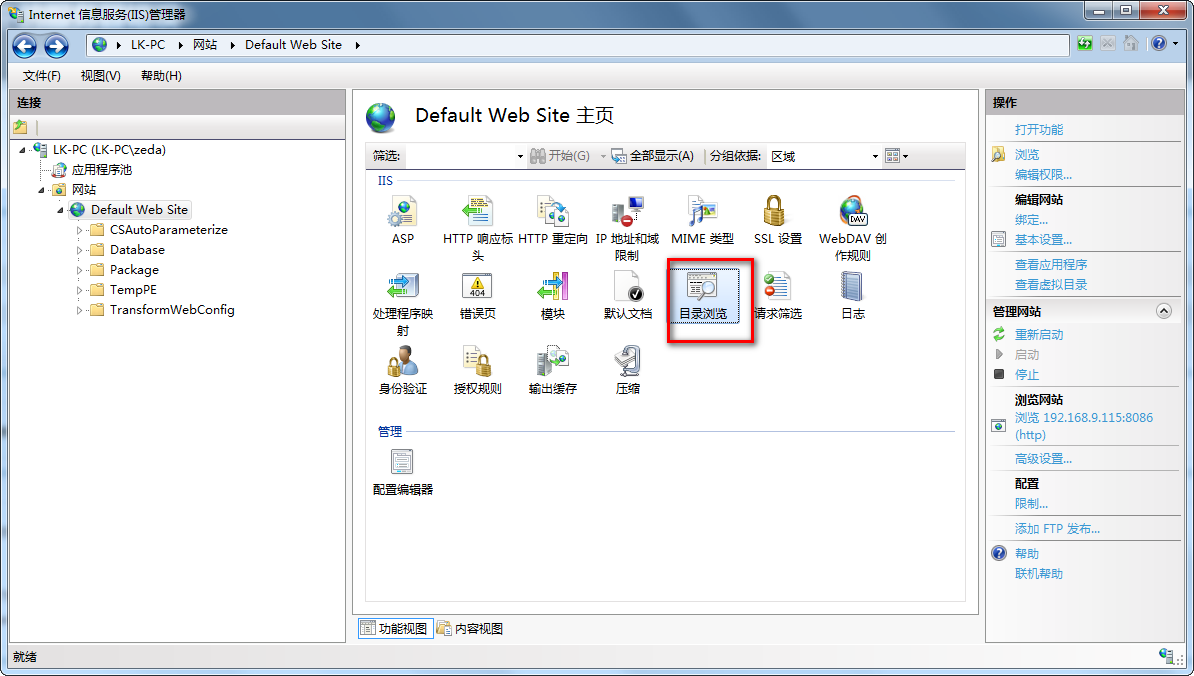
Task: Click 基本设置... link
Action: click(x=1043, y=240)
